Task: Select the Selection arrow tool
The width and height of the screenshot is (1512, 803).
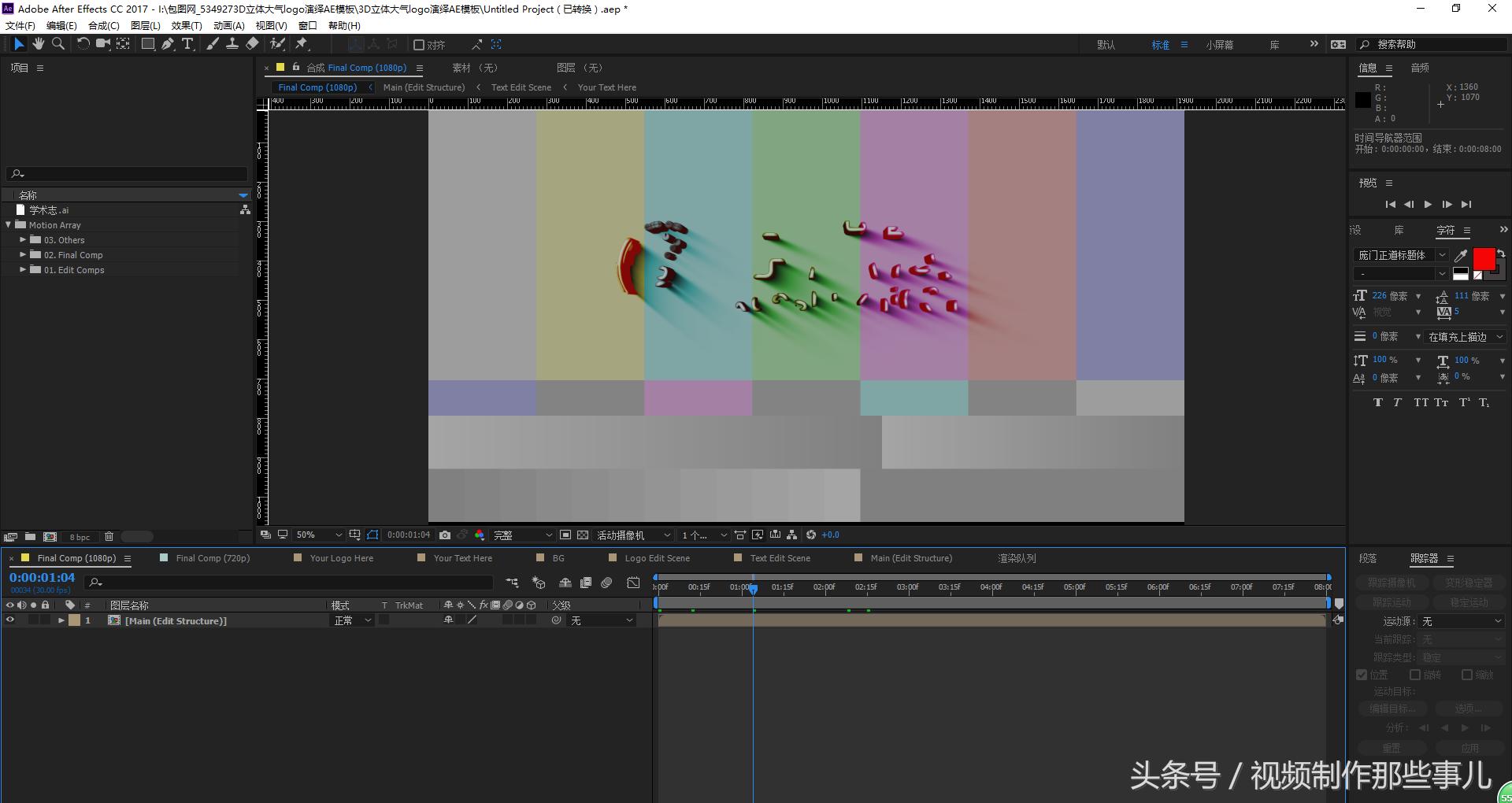Action: (x=19, y=44)
